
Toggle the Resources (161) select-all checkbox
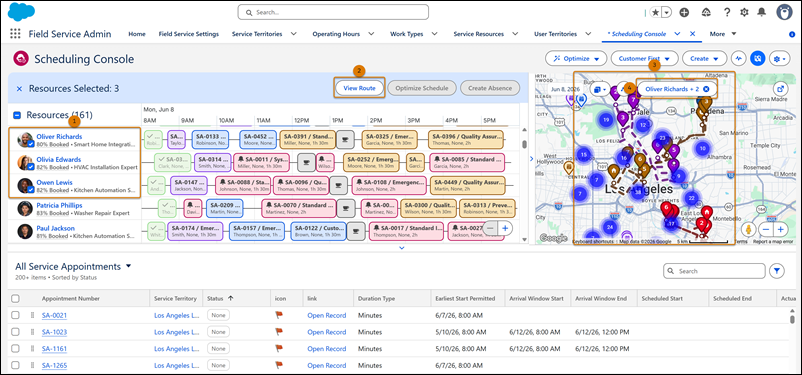pos(17,116)
